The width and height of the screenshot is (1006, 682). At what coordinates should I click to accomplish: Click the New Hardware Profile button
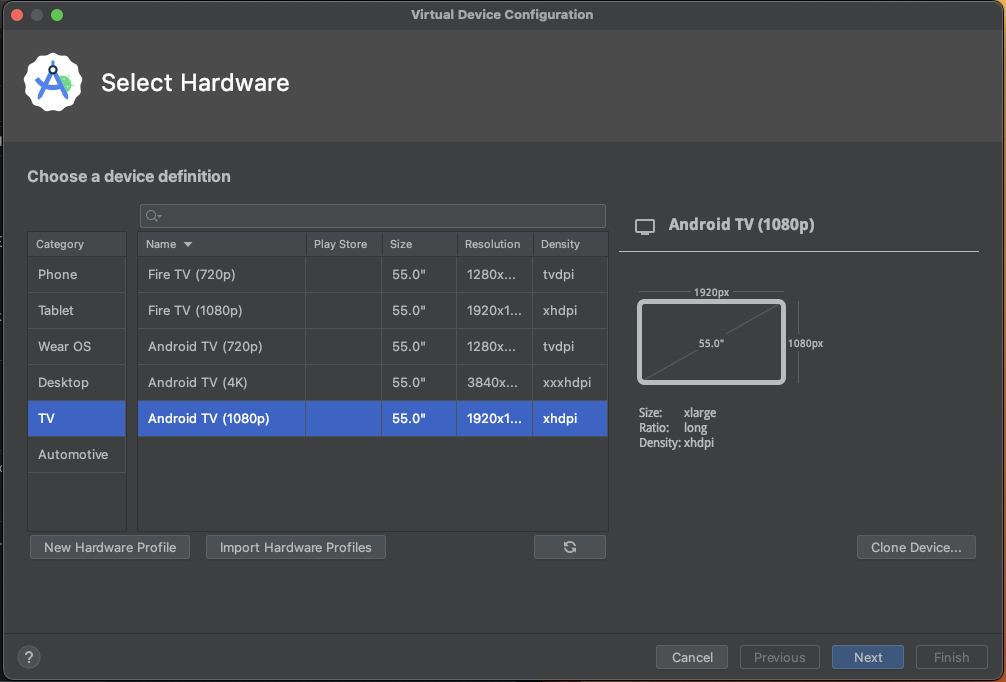pos(110,547)
